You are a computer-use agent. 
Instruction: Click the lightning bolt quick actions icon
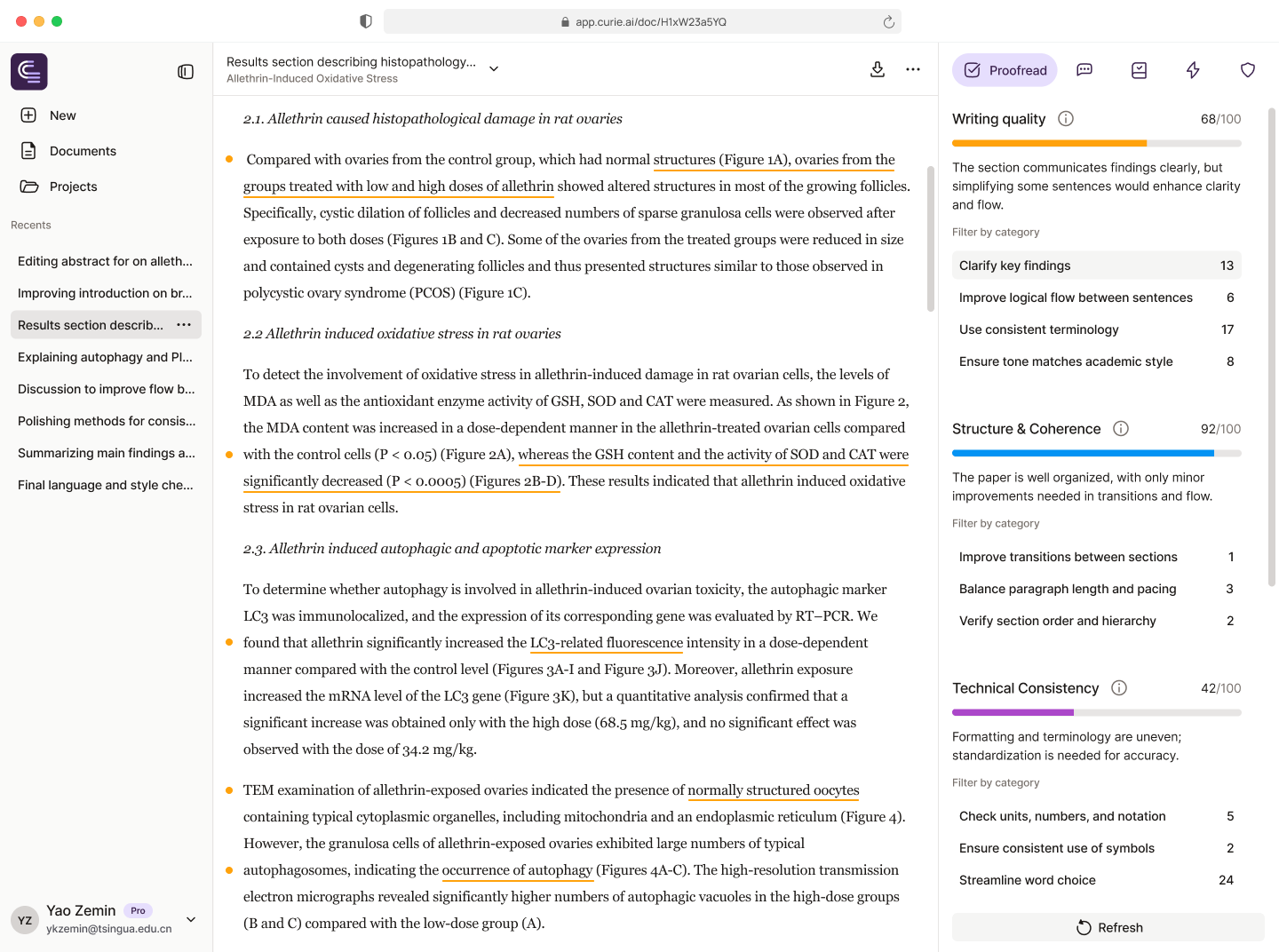1193,70
